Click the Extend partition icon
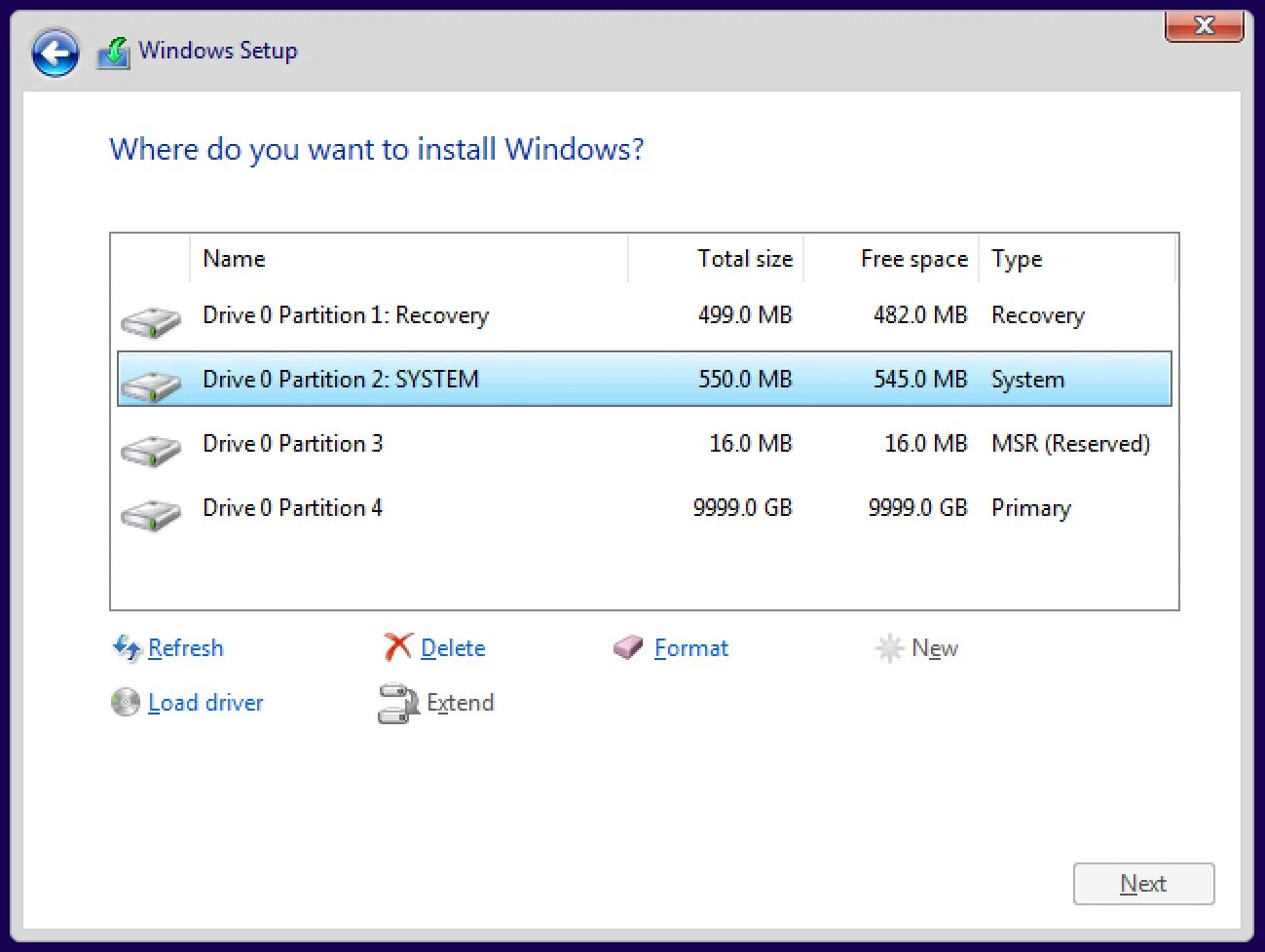The height and width of the screenshot is (952, 1265). click(x=397, y=703)
